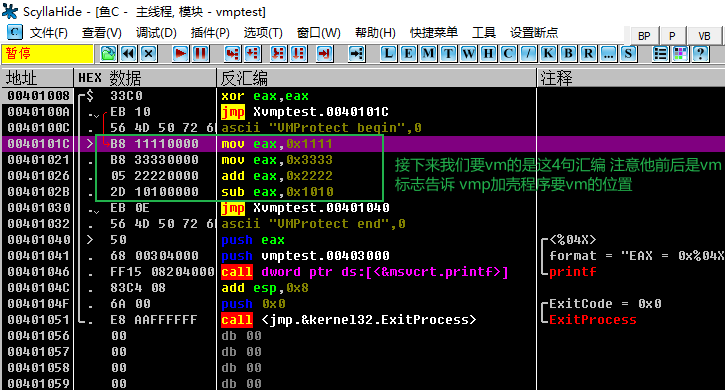Click the yellow 暂停 status field

tap(47, 54)
